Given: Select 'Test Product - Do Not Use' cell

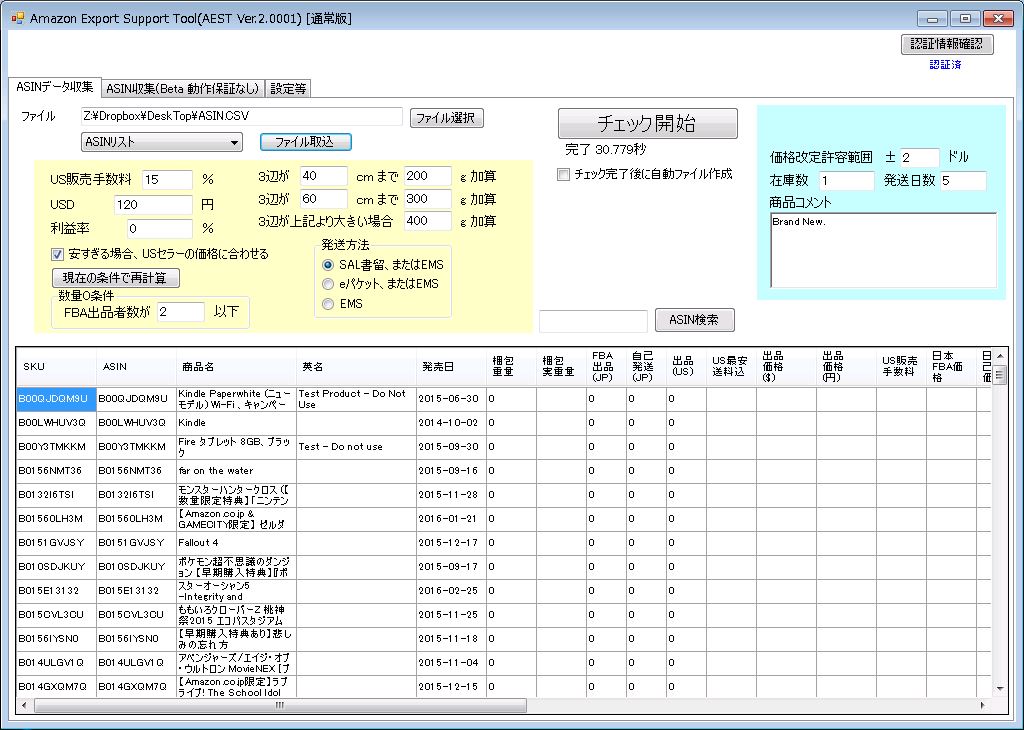Looking at the screenshot, I should click(356, 399).
